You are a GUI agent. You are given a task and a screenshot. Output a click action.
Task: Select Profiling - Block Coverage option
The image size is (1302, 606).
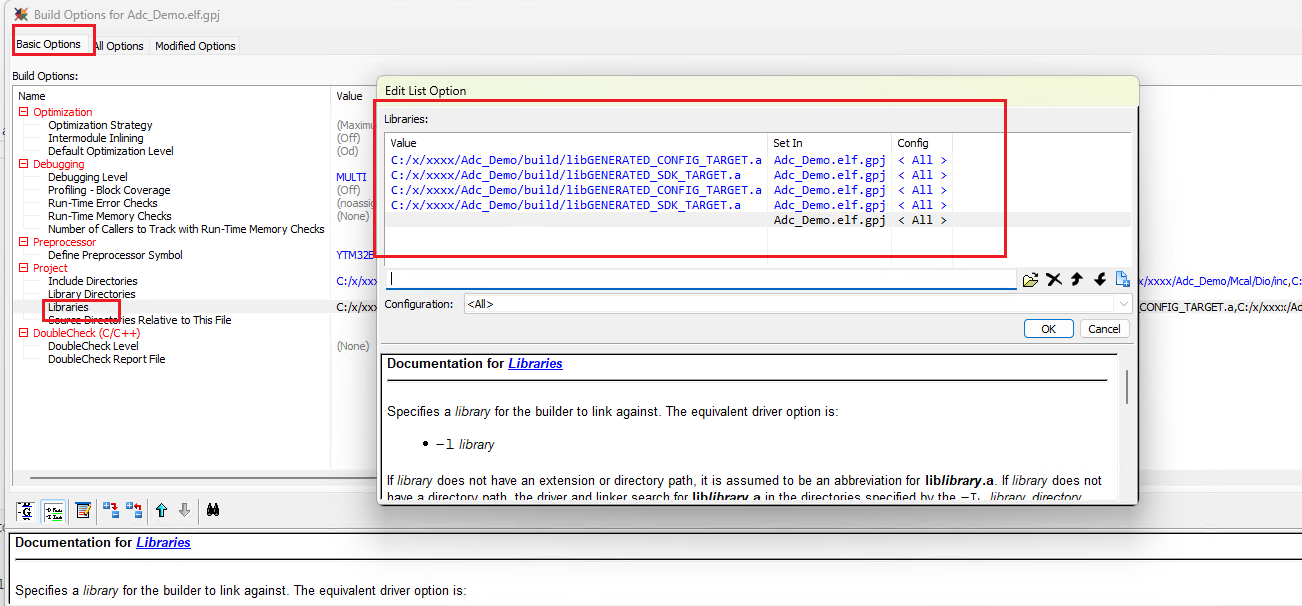point(109,190)
